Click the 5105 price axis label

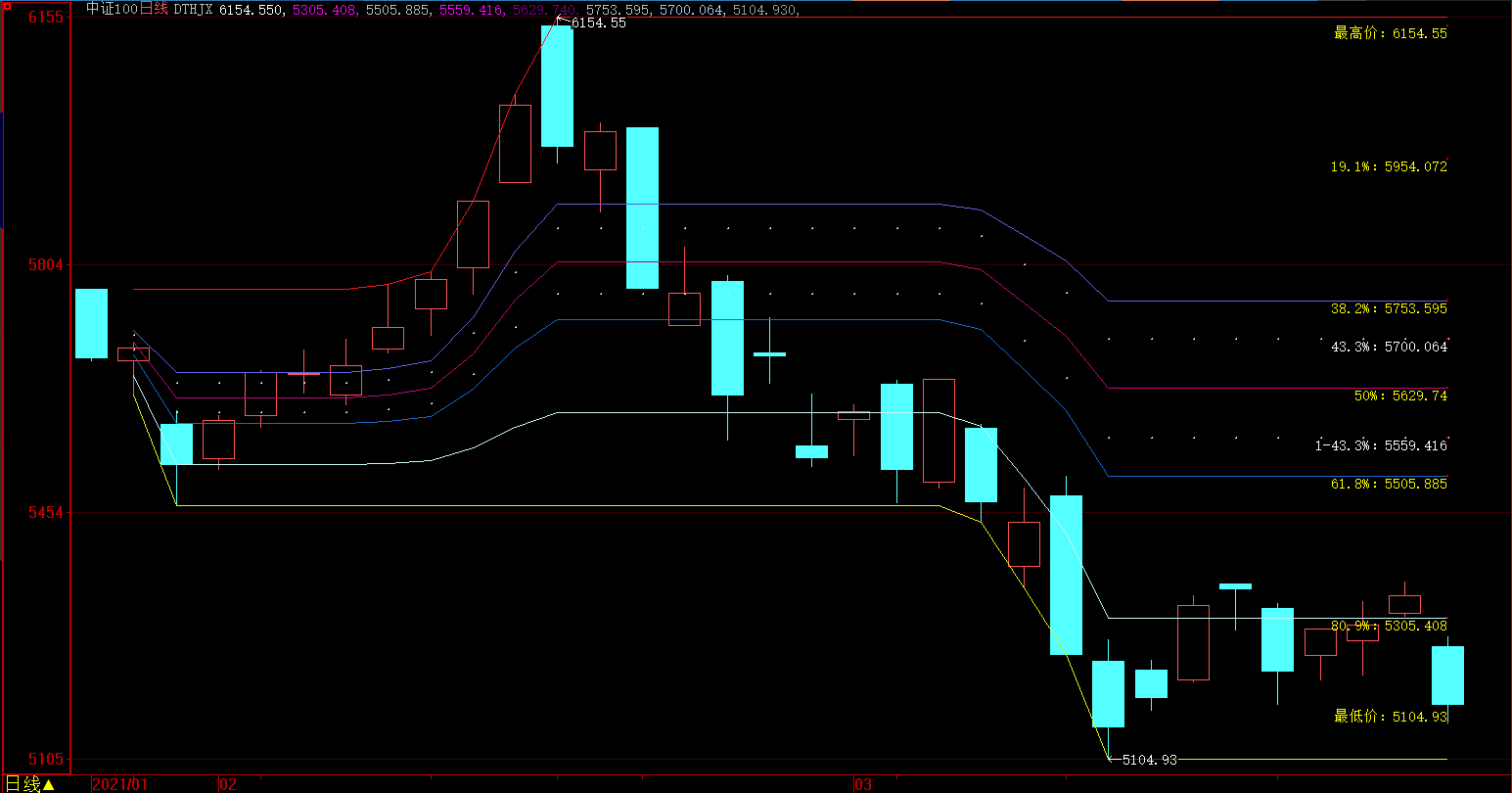pos(45,760)
